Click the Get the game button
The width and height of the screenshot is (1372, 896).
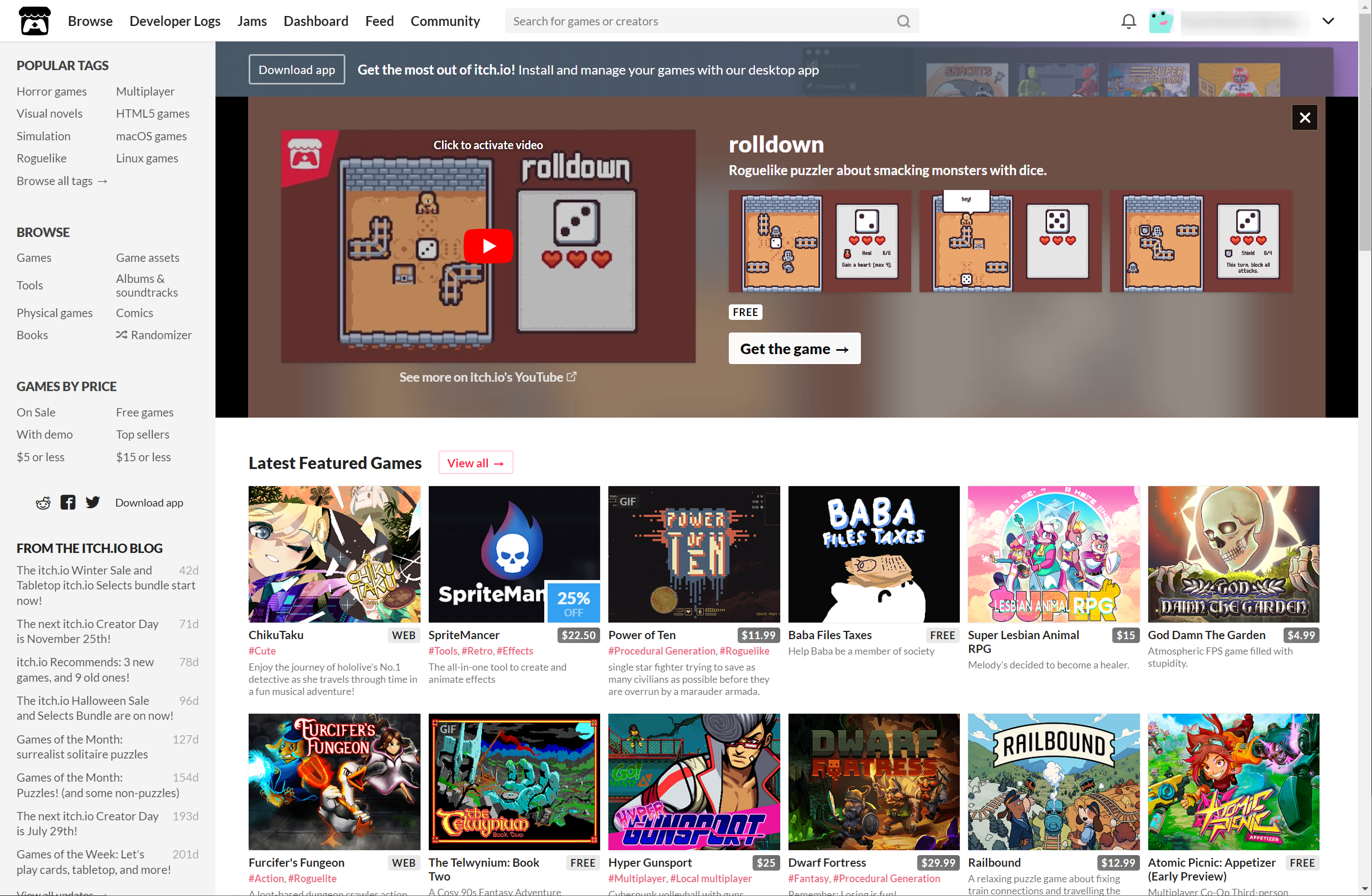(x=794, y=349)
